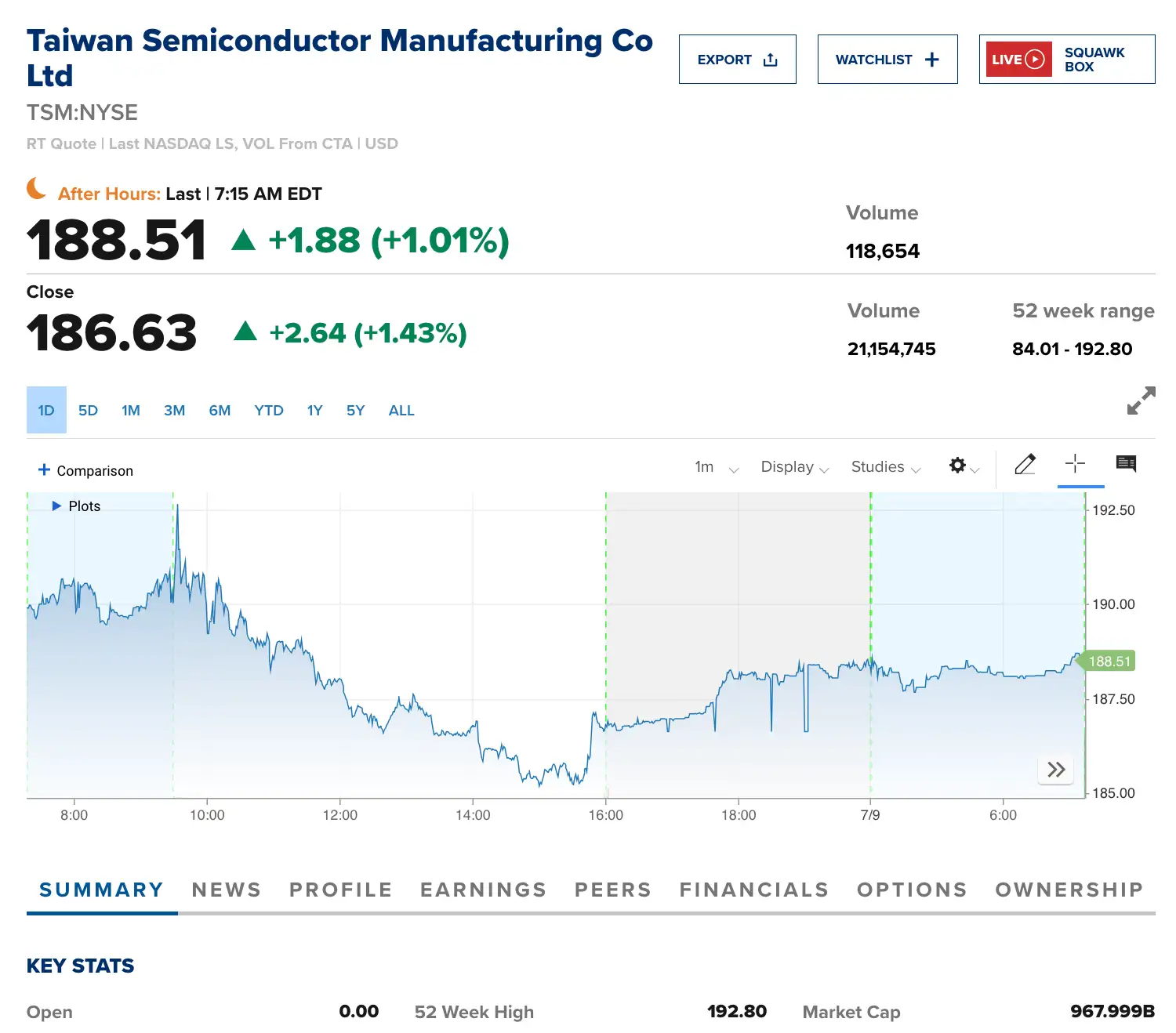This screenshot has height=1033, width=1176.
Task: Select the 5D chart range
Action: pyautogui.click(x=88, y=411)
